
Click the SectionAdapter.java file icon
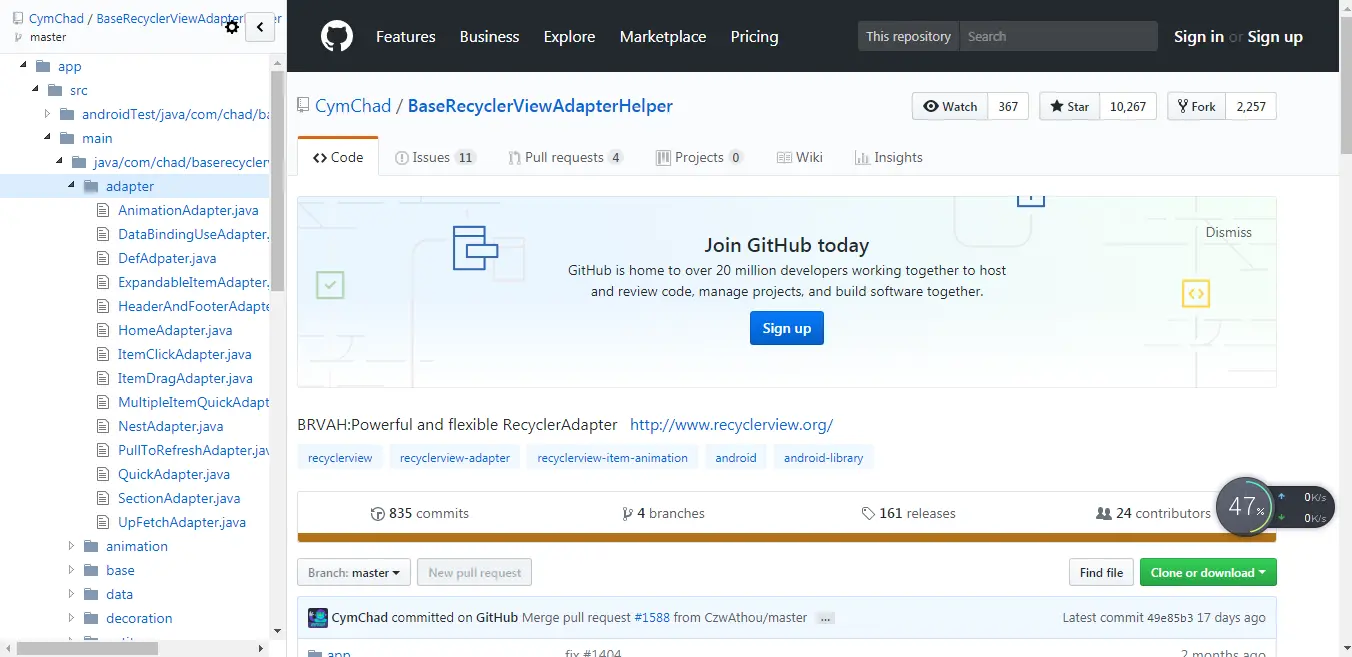[x=102, y=498]
